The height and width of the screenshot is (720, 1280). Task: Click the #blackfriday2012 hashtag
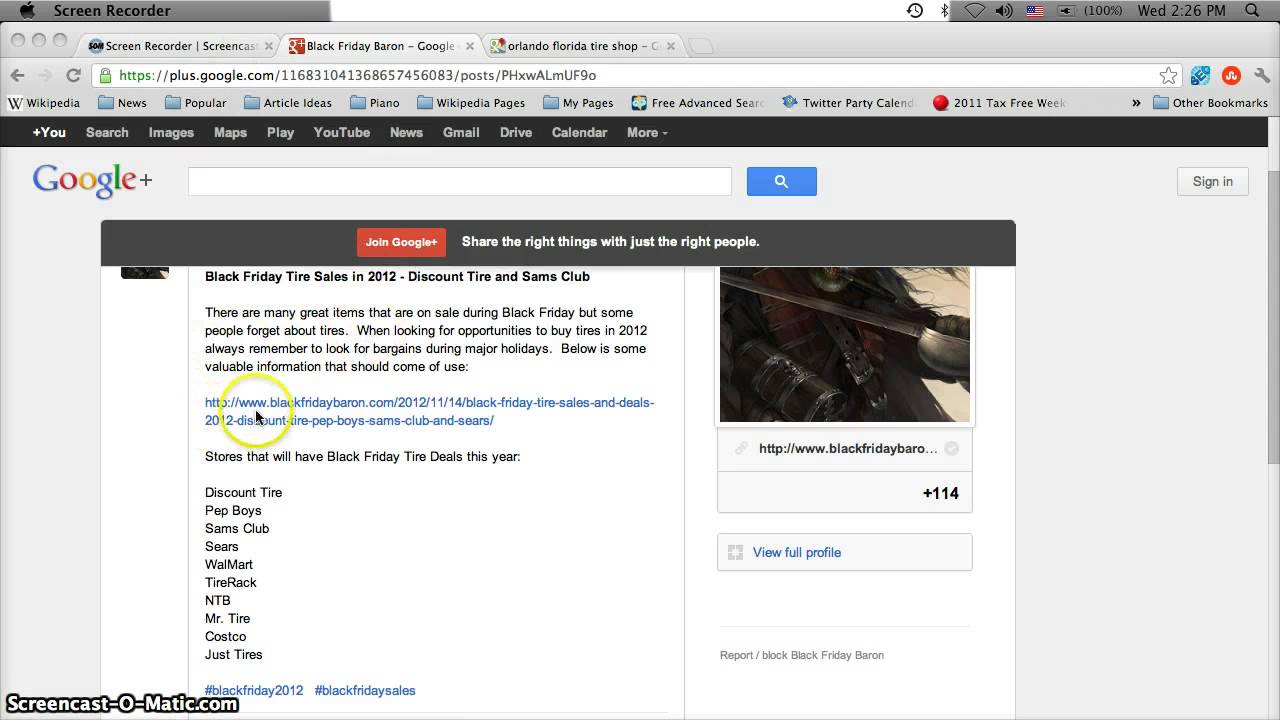(x=254, y=690)
